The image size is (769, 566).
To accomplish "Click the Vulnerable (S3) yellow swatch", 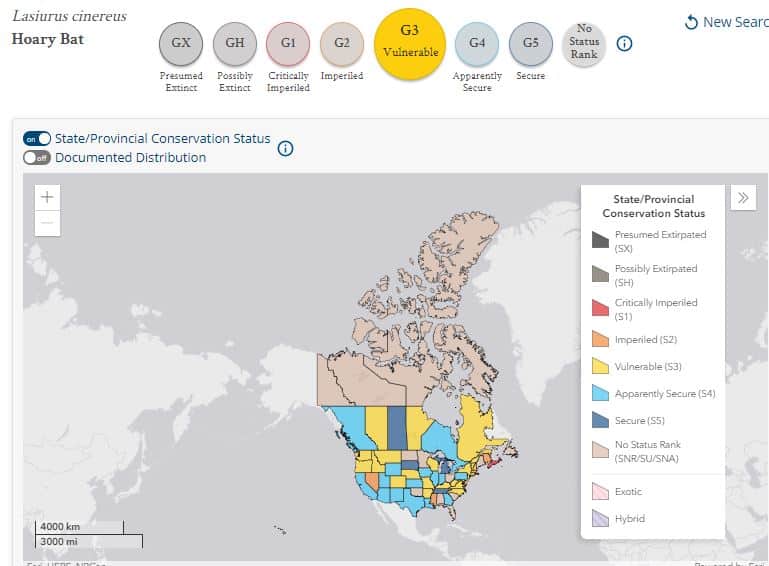I will [x=600, y=366].
